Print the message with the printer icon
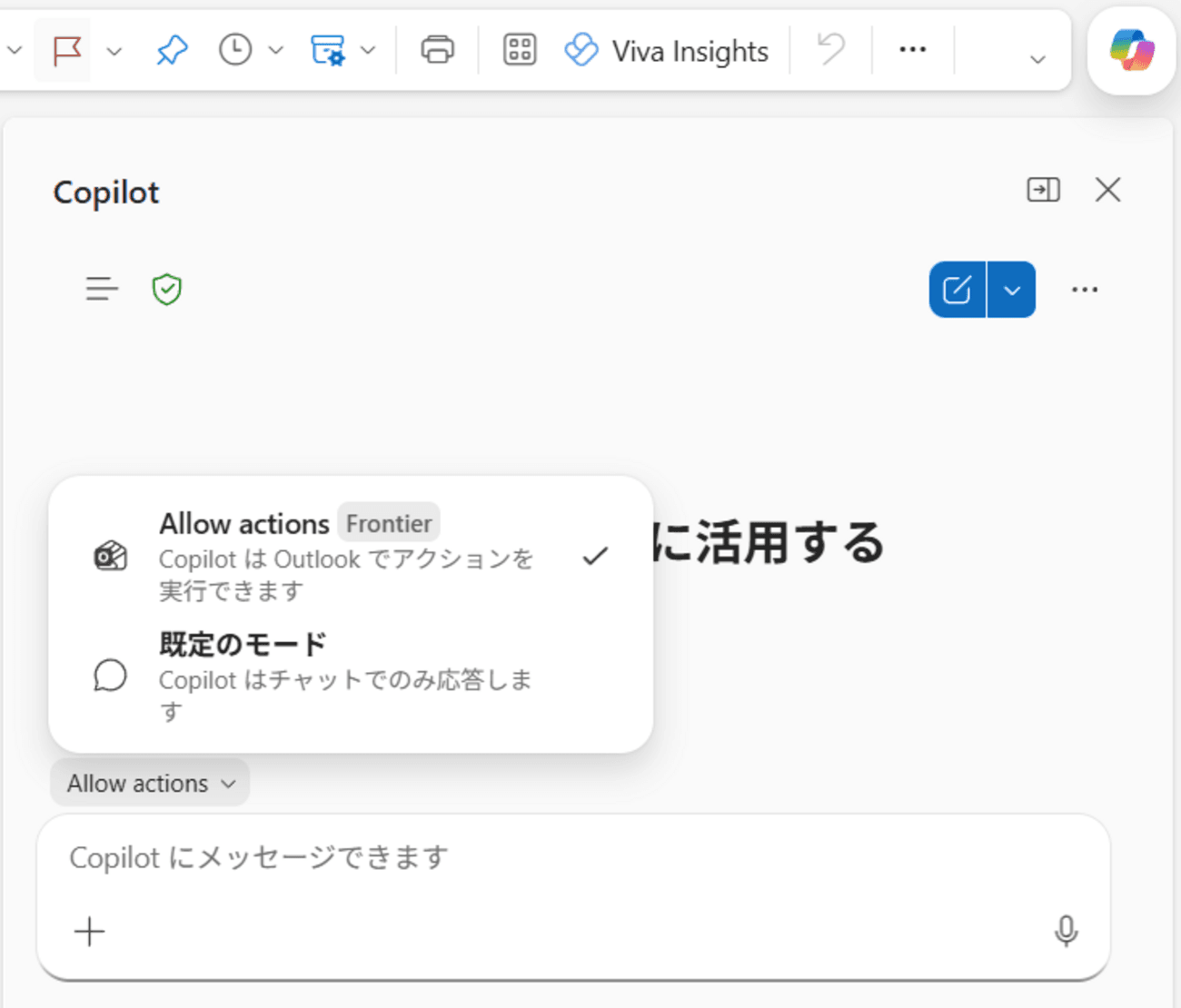This screenshot has width=1181, height=1008. click(x=437, y=50)
